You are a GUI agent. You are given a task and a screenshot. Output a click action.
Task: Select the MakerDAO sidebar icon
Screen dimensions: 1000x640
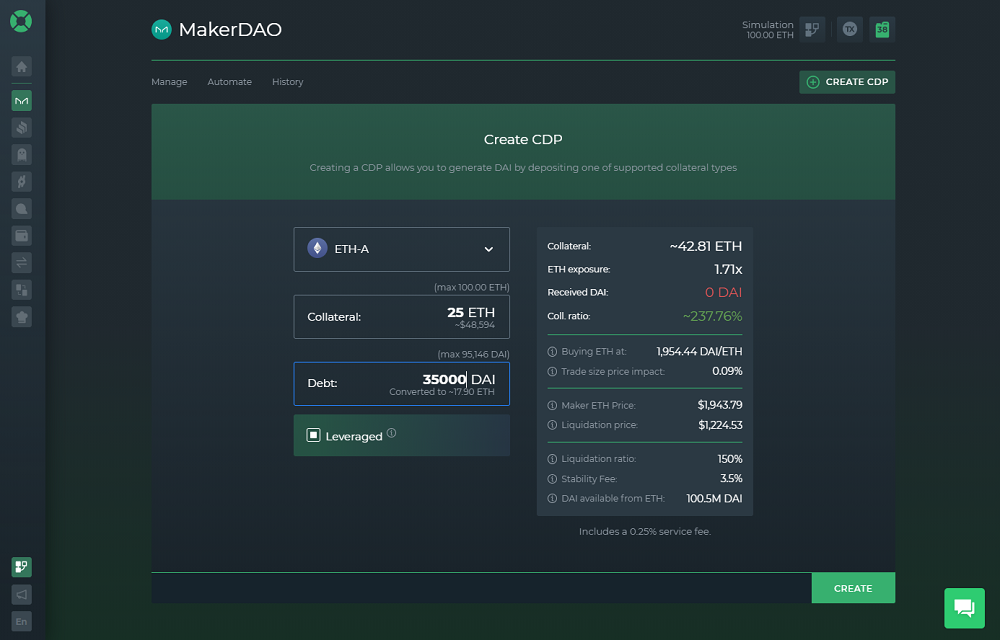point(22,101)
